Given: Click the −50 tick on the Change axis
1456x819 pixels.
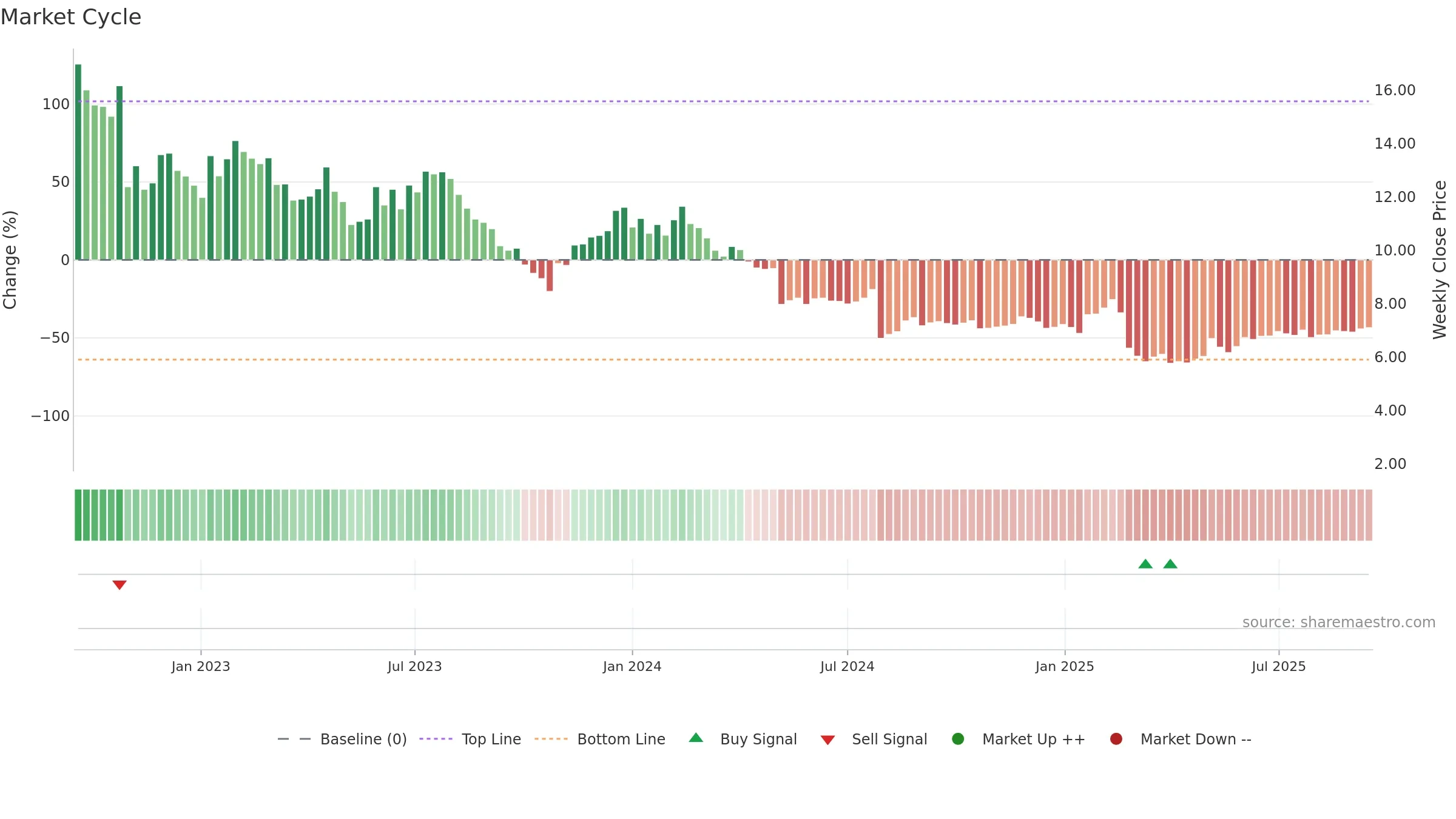Looking at the screenshot, I should coord(55,338).
